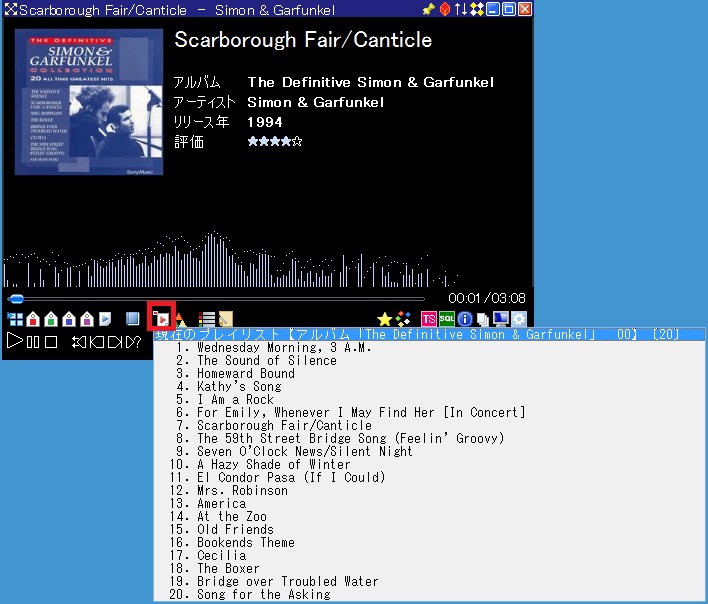
Task: Start playback with the play button
Action: [x=14, y=341]
